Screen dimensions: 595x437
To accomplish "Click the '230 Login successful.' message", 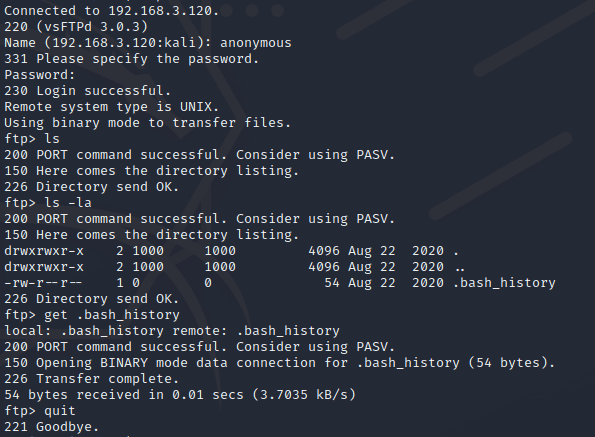I will point(88,91).
